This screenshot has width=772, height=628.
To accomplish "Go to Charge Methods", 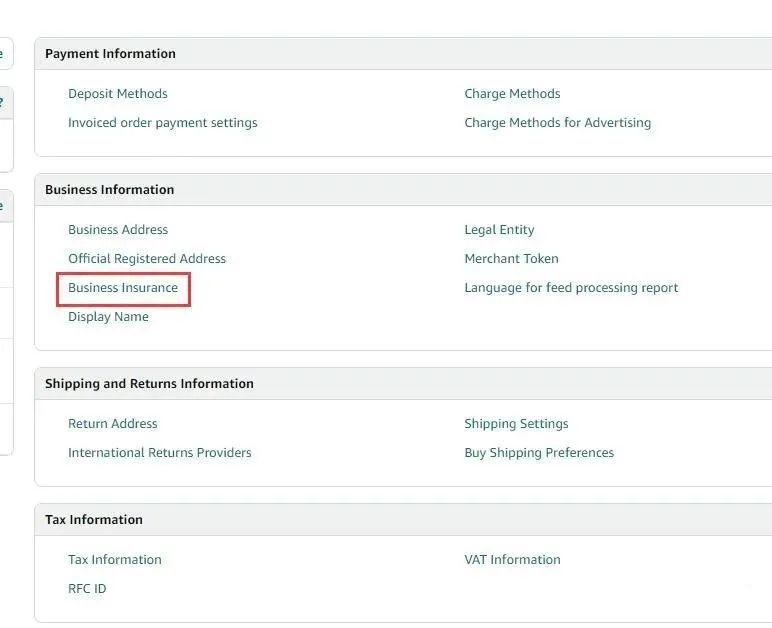I will (512, 94).
